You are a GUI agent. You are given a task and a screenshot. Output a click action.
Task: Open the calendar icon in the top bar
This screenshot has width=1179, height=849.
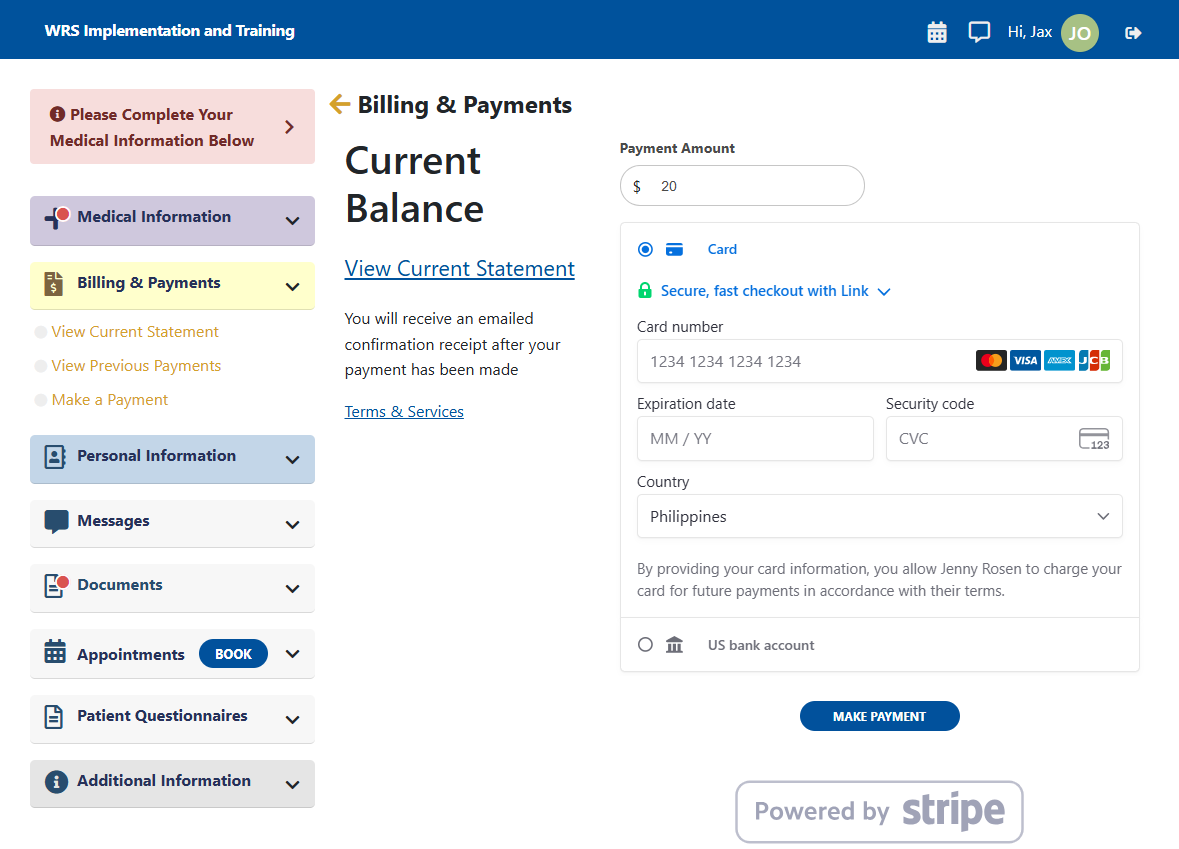[x=937, y=31]
